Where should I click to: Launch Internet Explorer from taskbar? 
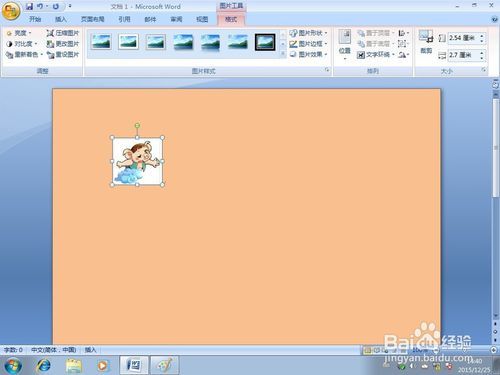point(43,366)
